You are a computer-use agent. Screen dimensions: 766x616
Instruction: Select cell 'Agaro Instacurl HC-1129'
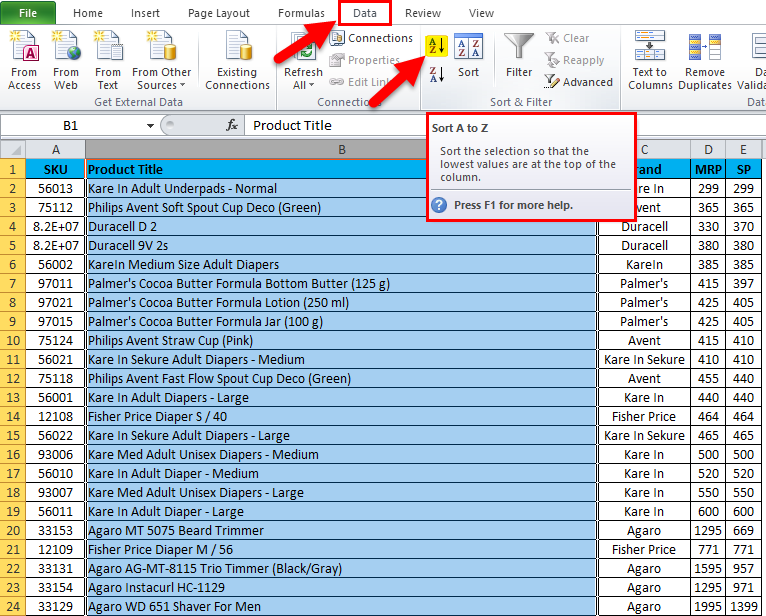tap(341, 587)
